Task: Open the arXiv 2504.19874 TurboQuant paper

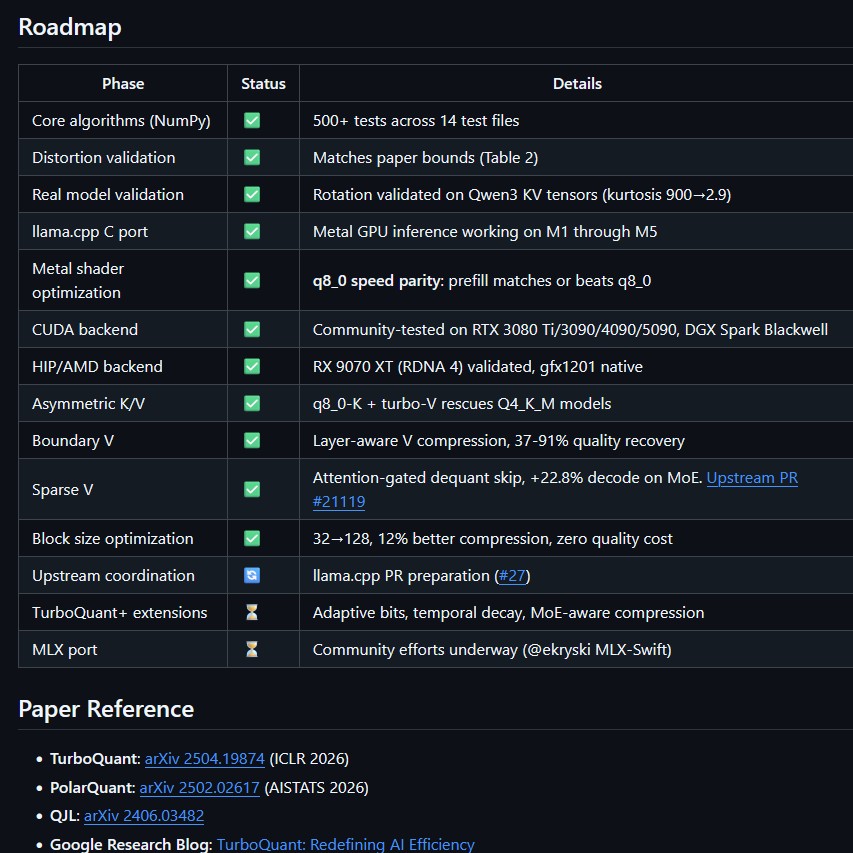Action: click(204, 758)
